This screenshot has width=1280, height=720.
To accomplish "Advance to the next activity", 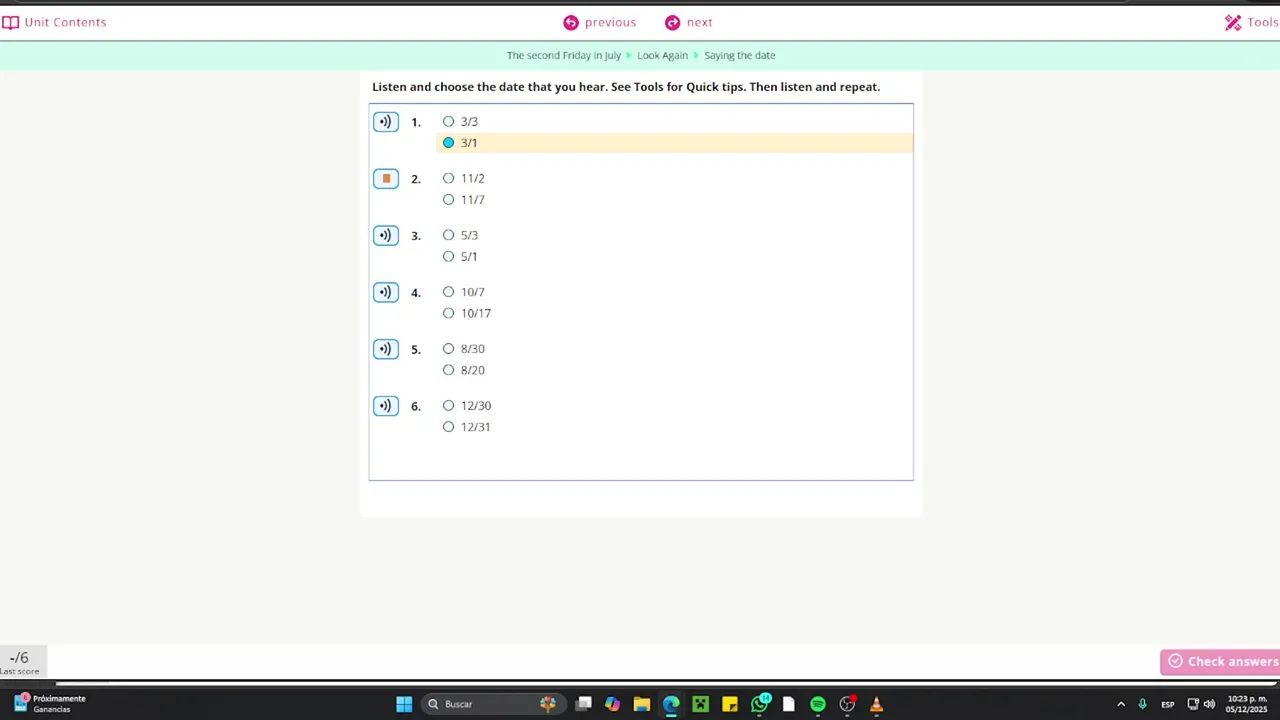I will (x=689, y=22).
